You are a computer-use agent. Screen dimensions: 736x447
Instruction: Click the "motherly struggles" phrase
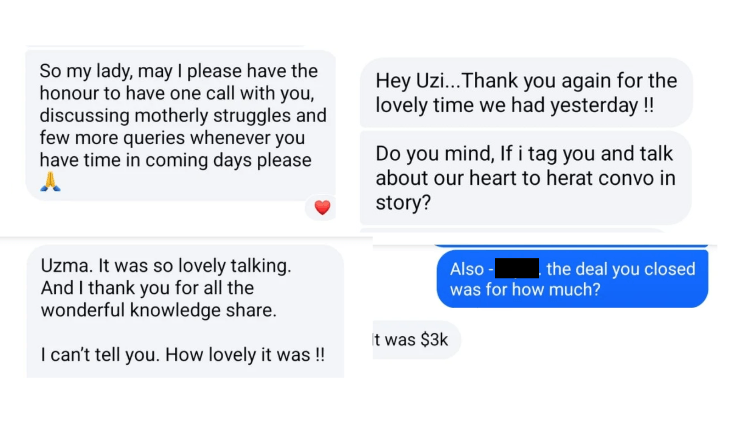tap(191, 116)
